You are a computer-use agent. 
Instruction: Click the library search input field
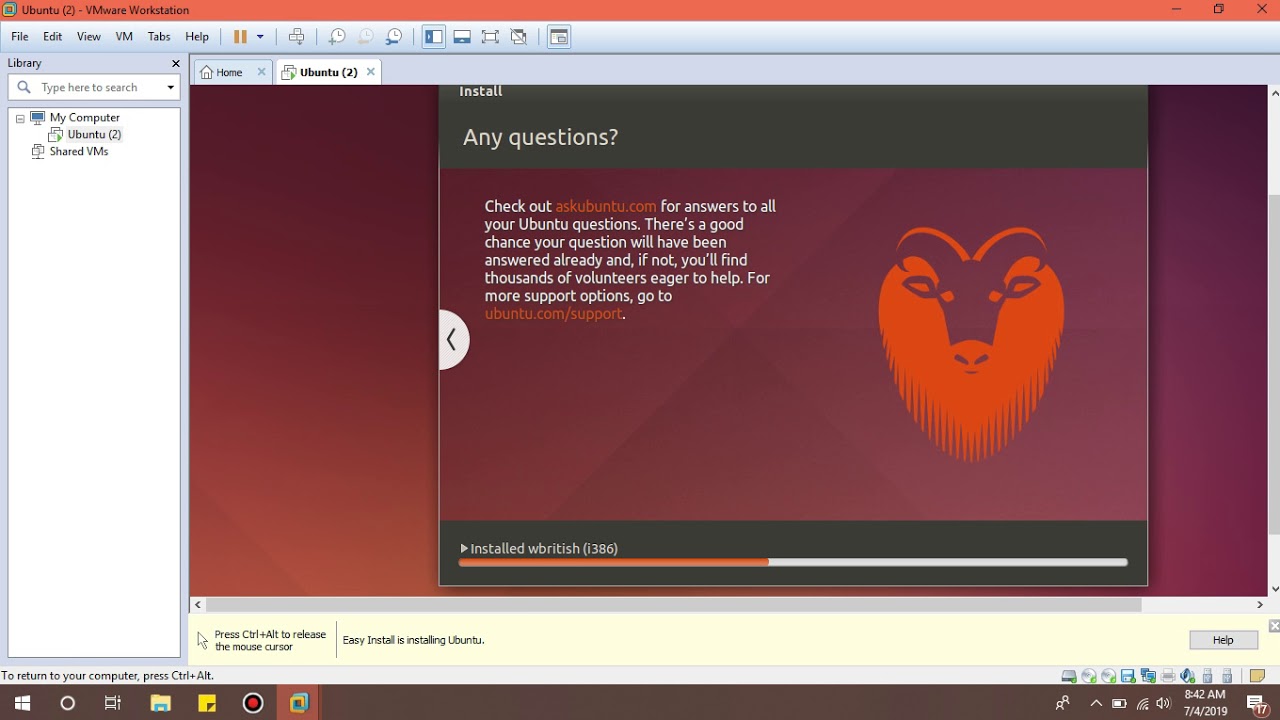point(94,87)
